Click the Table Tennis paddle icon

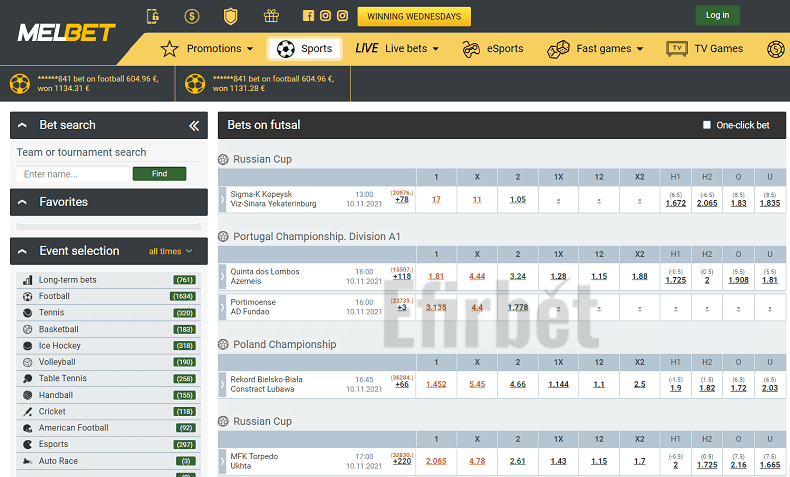click(x=28, y=378)
